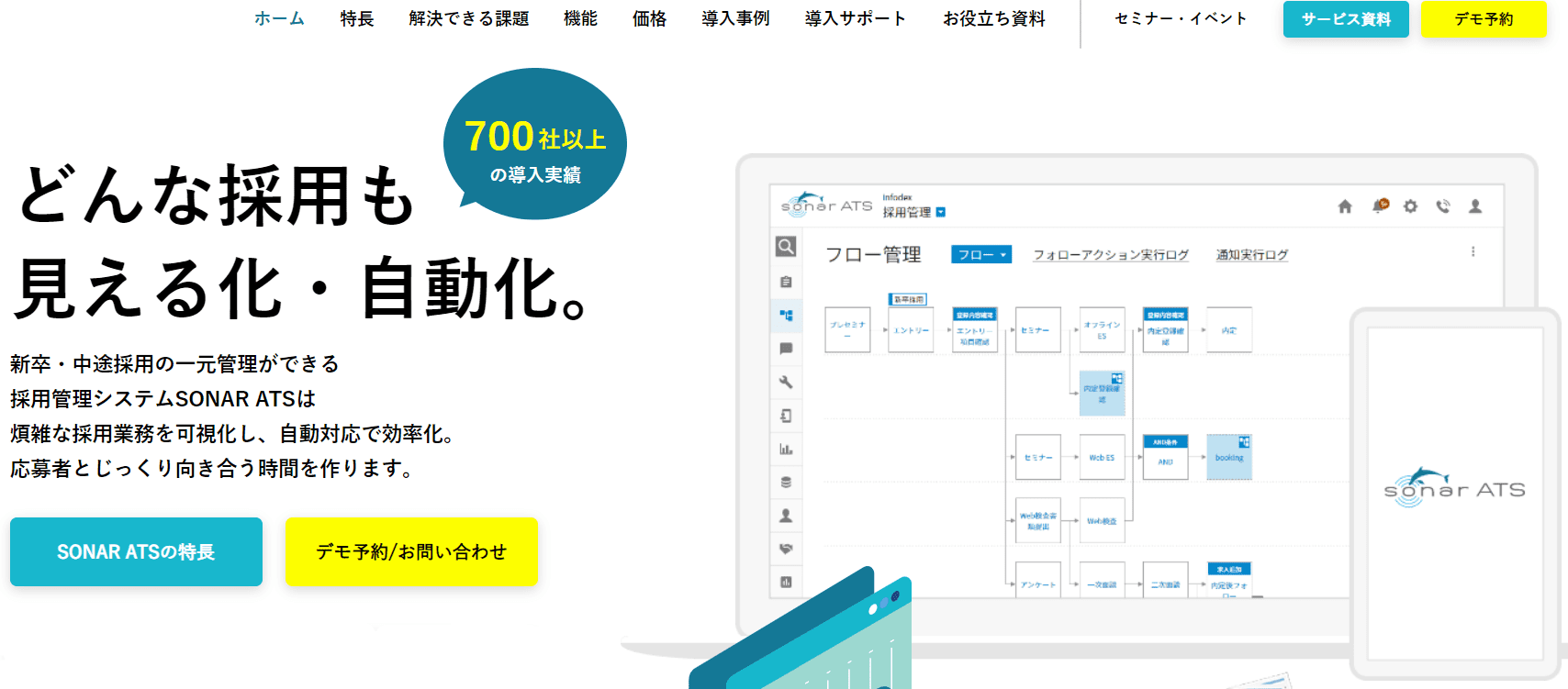Open the 機能 menu item
The image size is (1568, 689).
[x=580, y=18]
